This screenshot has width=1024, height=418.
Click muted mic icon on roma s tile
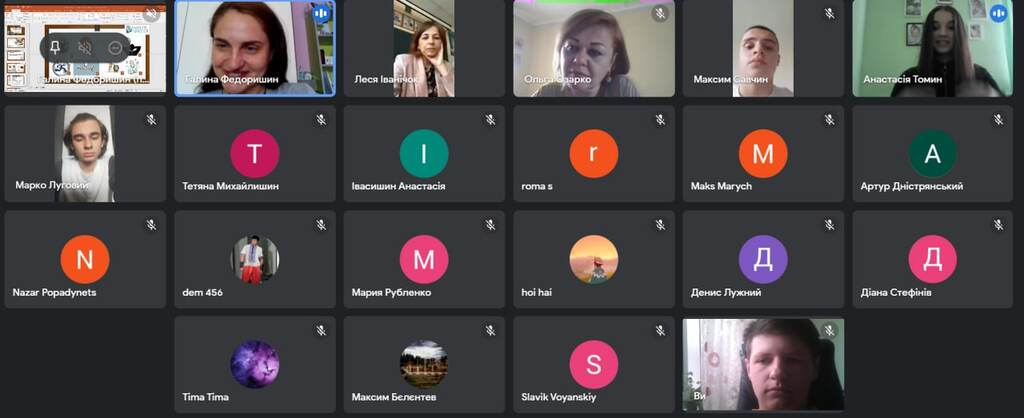coord(660,120)
